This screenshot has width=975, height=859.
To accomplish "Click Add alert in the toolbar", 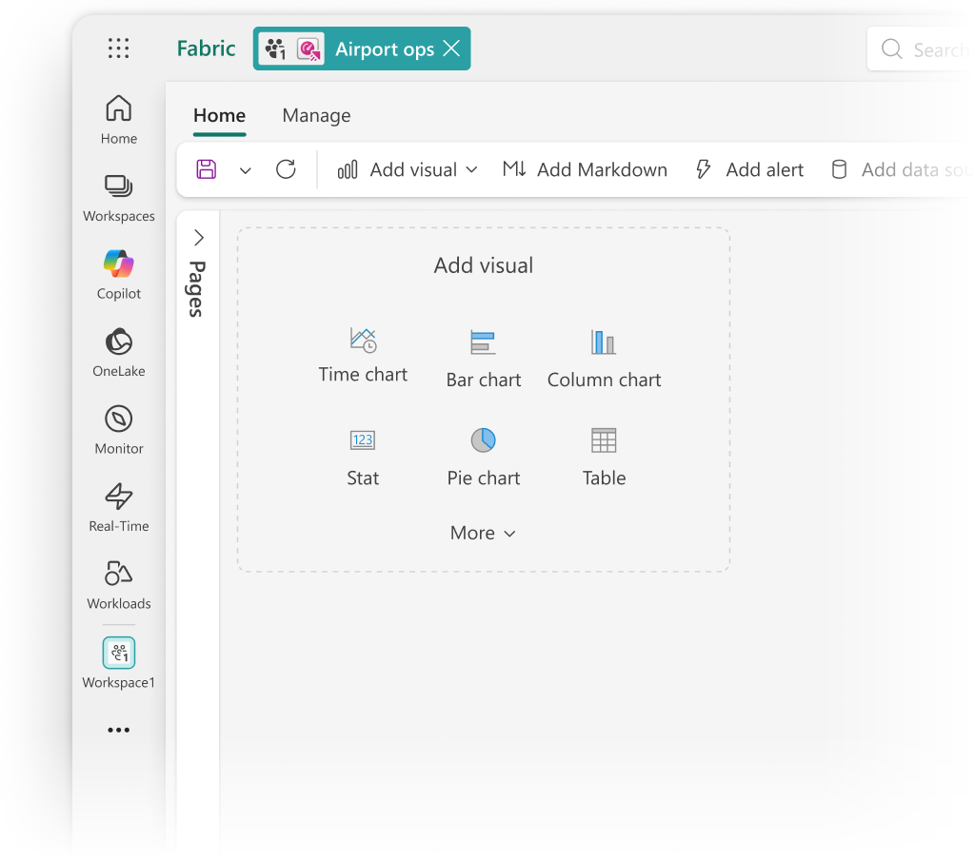I will coord(749,170).
